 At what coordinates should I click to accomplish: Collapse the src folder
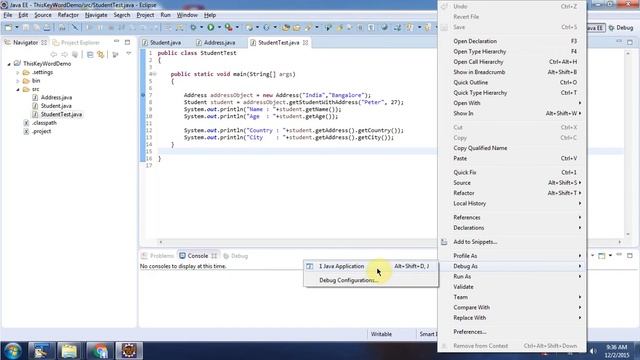coord(18,89)
